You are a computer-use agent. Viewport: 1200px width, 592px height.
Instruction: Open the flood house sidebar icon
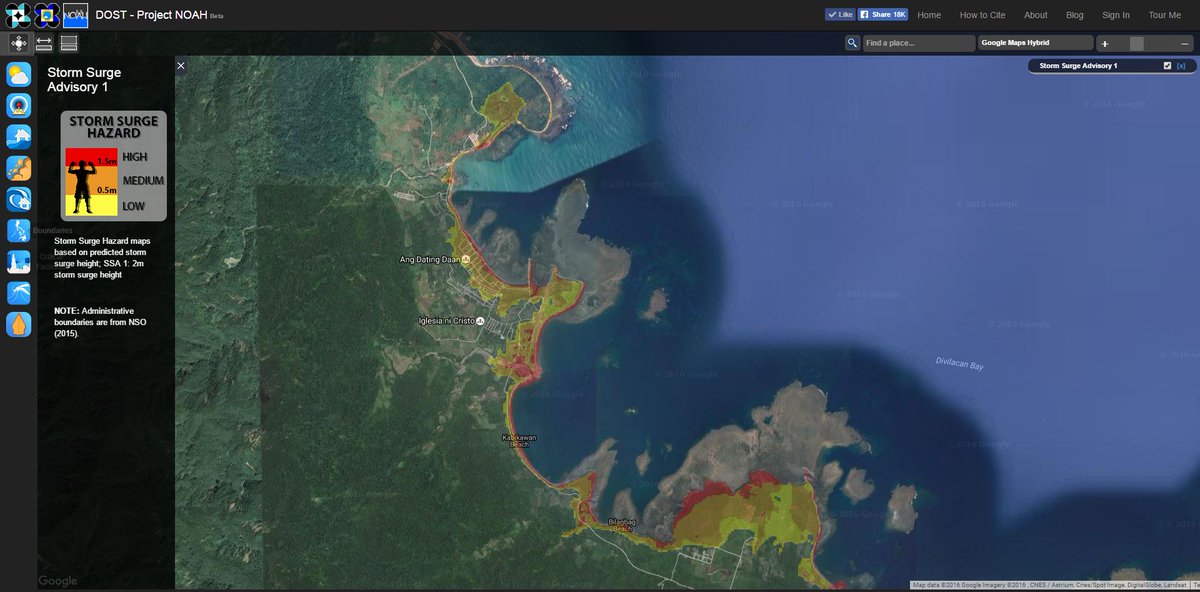(x=19, y=137)
